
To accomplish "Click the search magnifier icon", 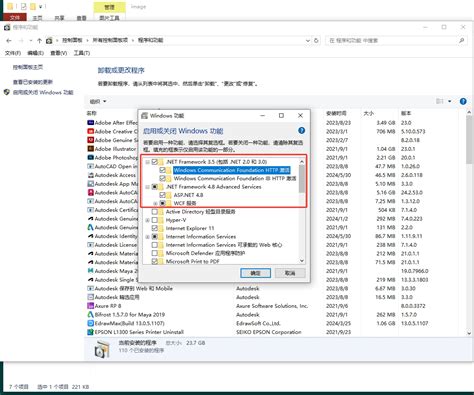I will (x=462, y=41).
